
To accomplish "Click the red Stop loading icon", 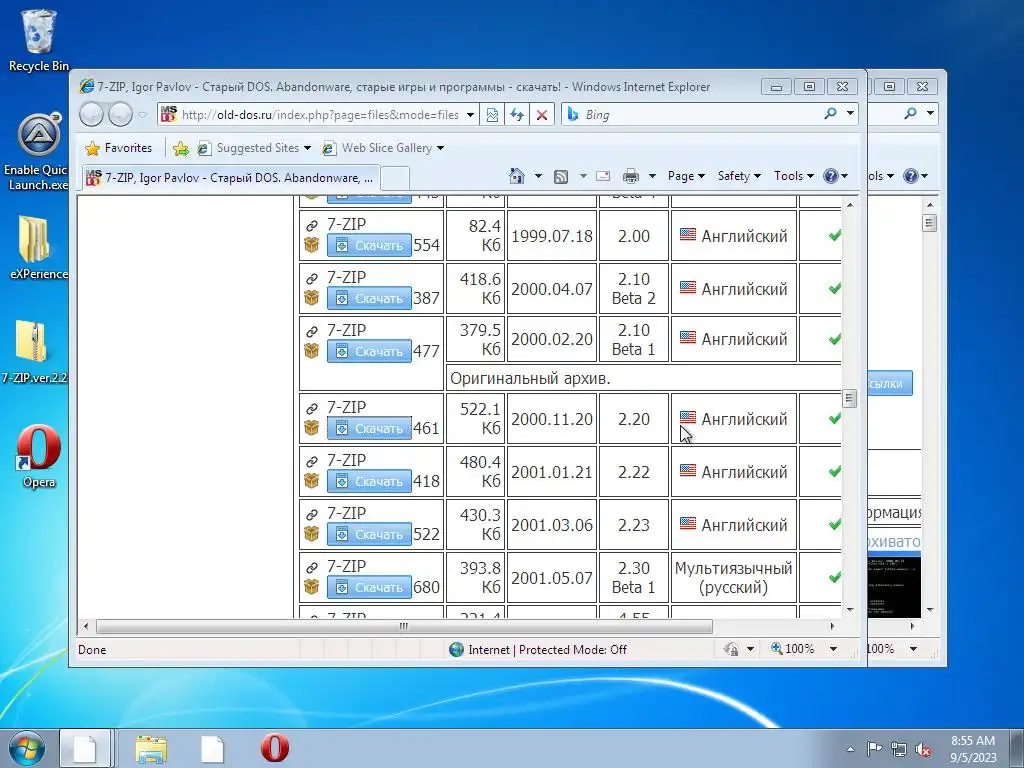I will coord(542,115).
